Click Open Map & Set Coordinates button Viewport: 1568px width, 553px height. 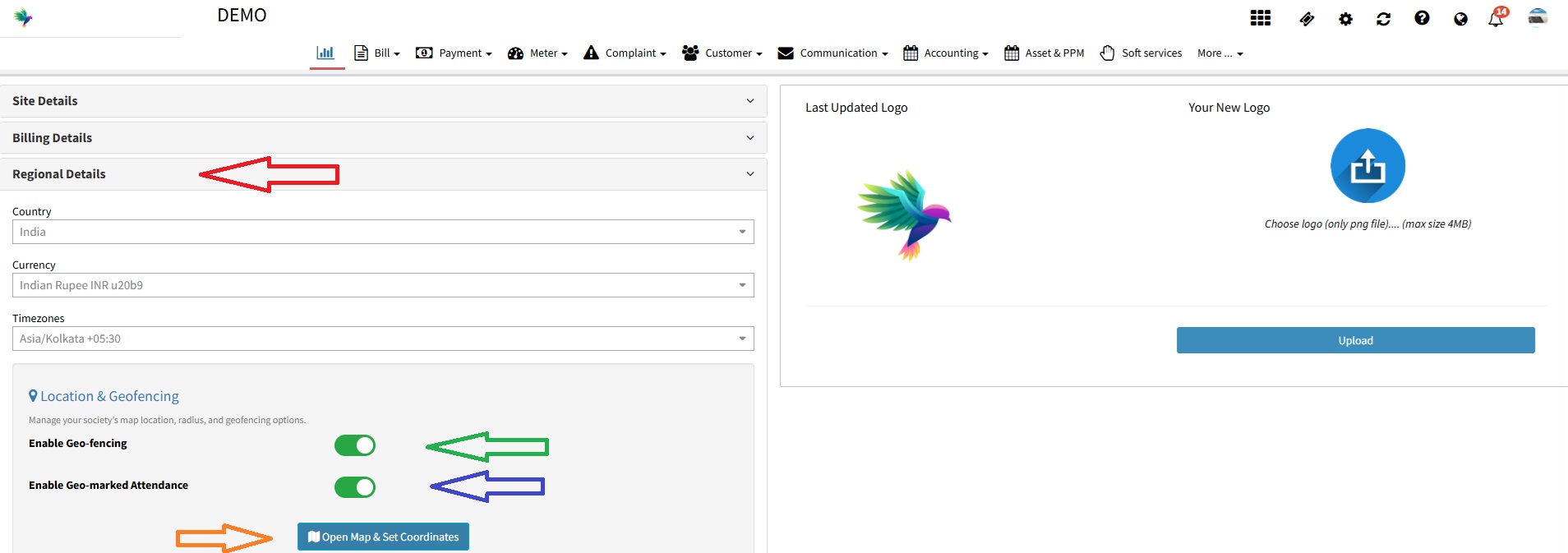tap(383, 537)
